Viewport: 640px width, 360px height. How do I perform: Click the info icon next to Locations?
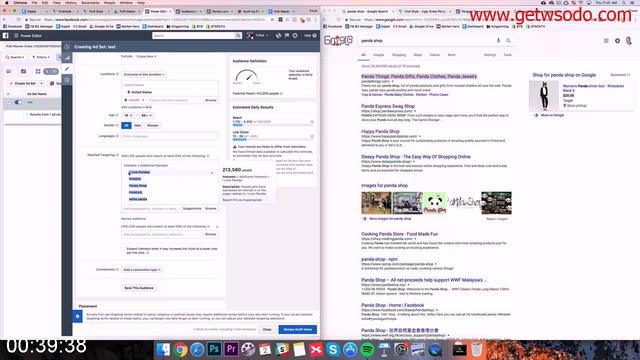(x=118, y=74)
